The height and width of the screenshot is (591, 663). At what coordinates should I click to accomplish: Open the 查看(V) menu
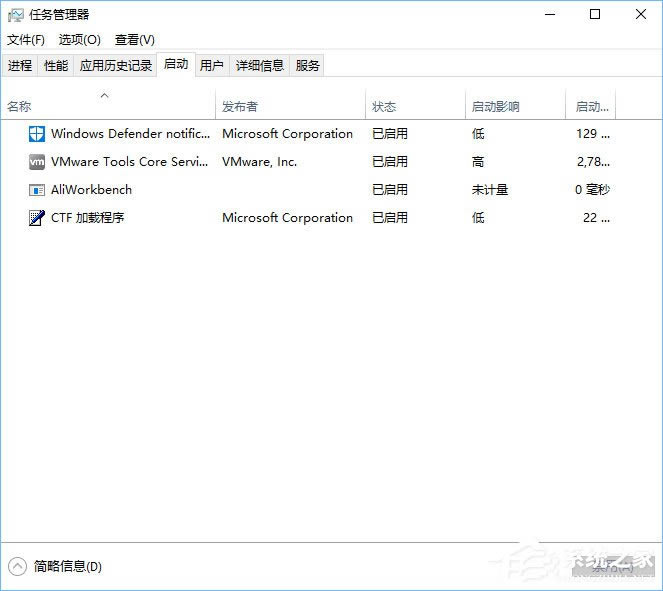click(x=134, y=40)
